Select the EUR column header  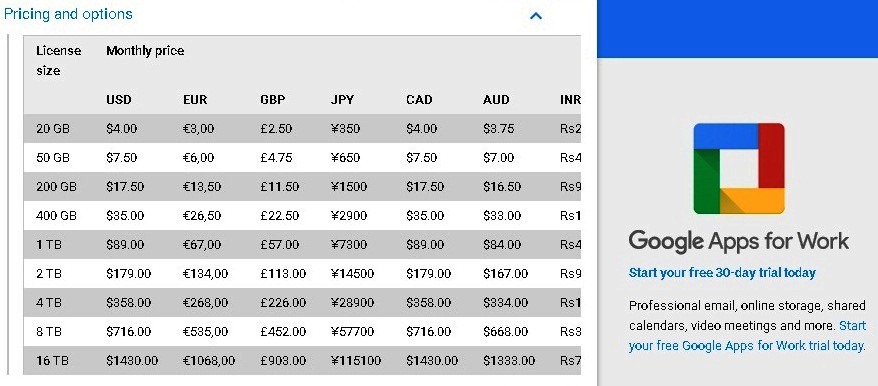point(195,100)
